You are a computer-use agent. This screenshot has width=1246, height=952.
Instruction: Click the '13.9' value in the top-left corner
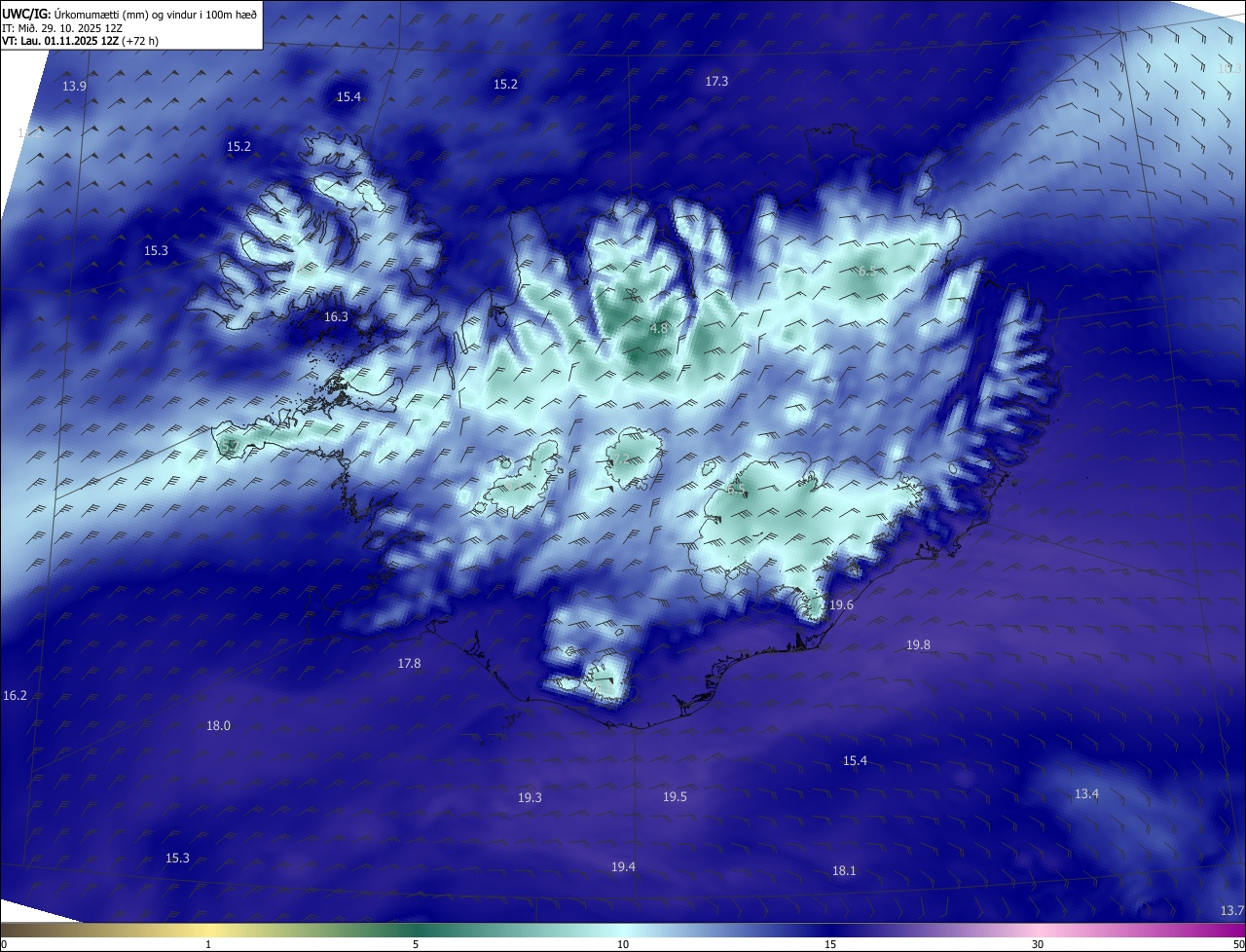[75, 86]
